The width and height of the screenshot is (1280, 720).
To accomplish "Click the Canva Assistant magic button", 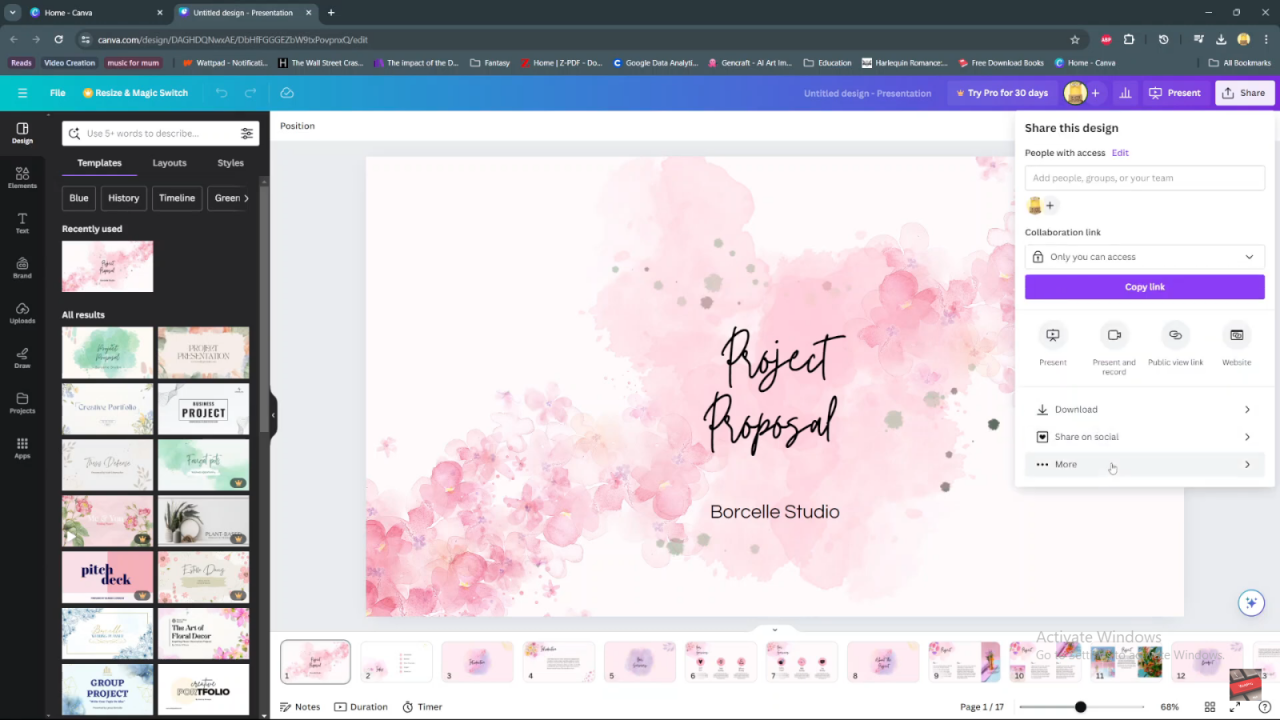I will tap(1251, 603).
